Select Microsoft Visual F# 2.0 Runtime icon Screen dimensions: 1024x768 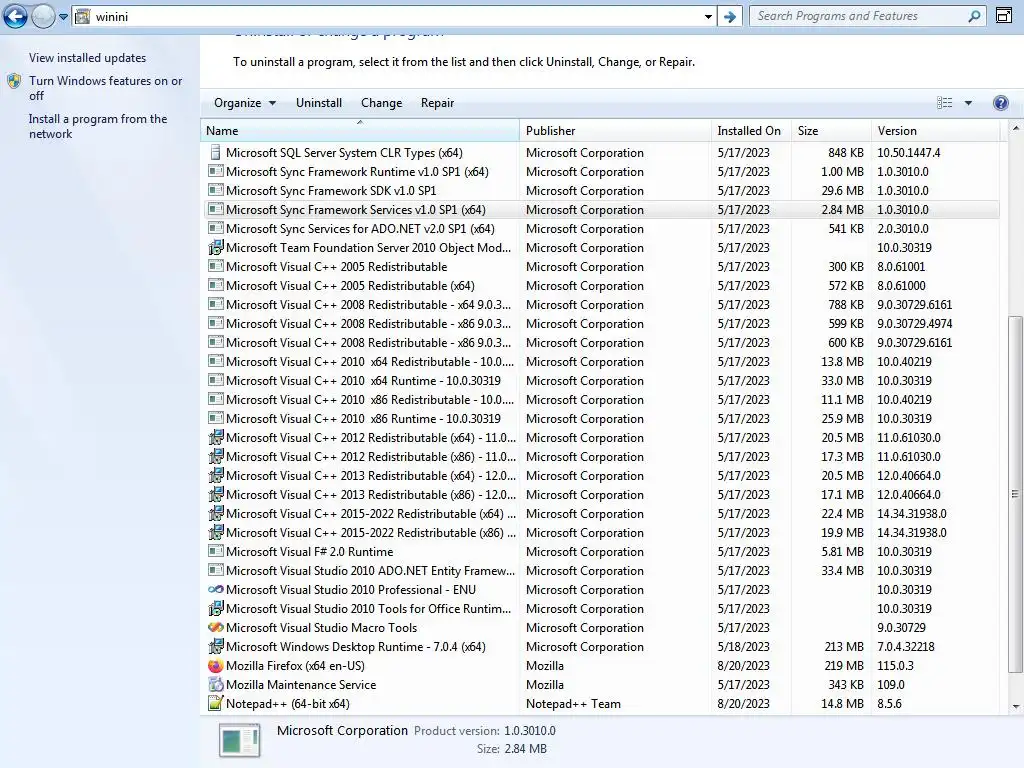[x=216, y=552]
